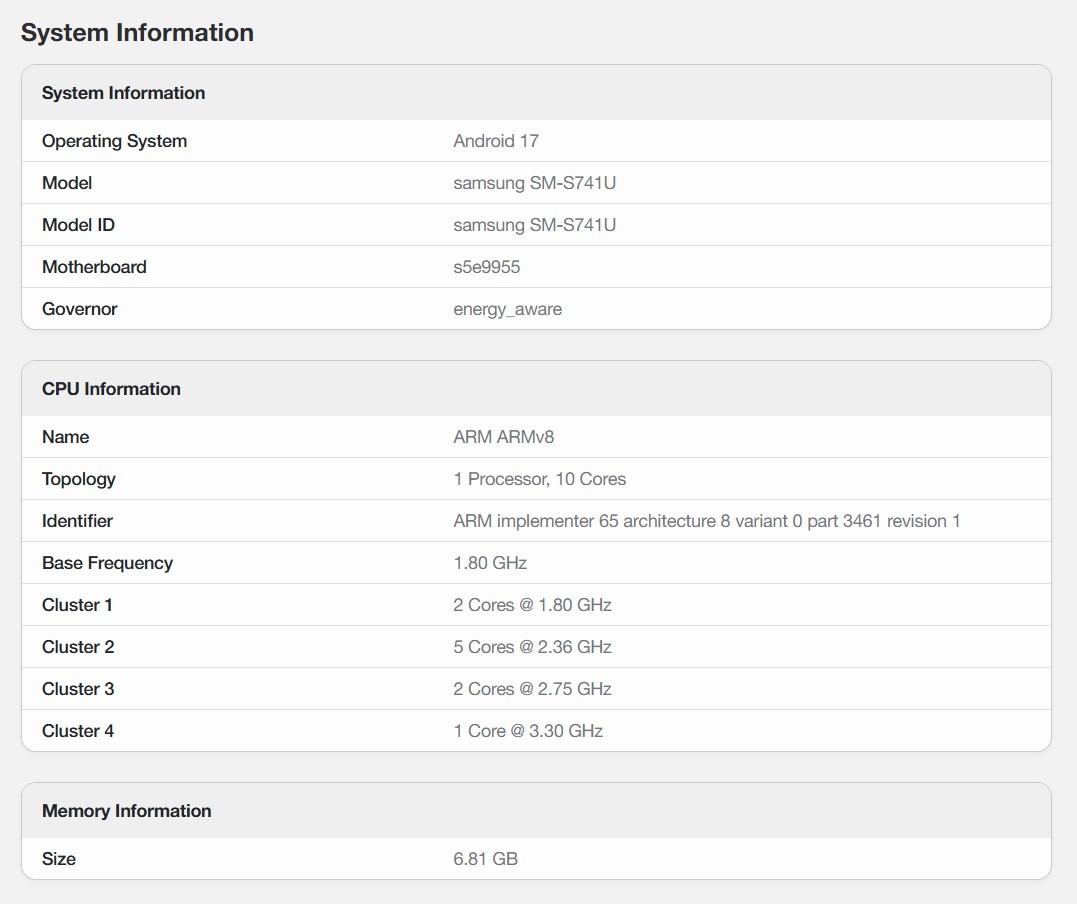The width and height of the screenshot is (1077, 904).
Task: Click the large System Information page heading
Action: 137,33
